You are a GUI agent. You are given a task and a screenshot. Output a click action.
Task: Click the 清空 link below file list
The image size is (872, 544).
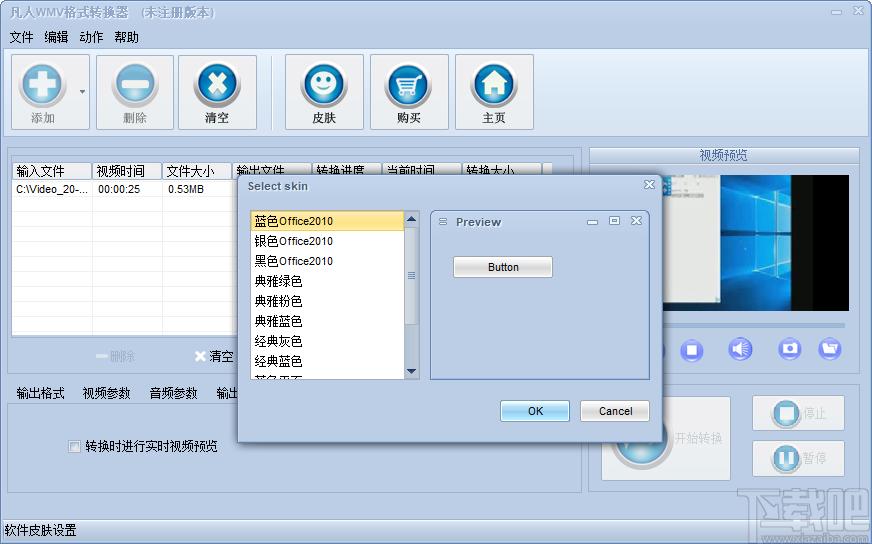click(215, 356)
